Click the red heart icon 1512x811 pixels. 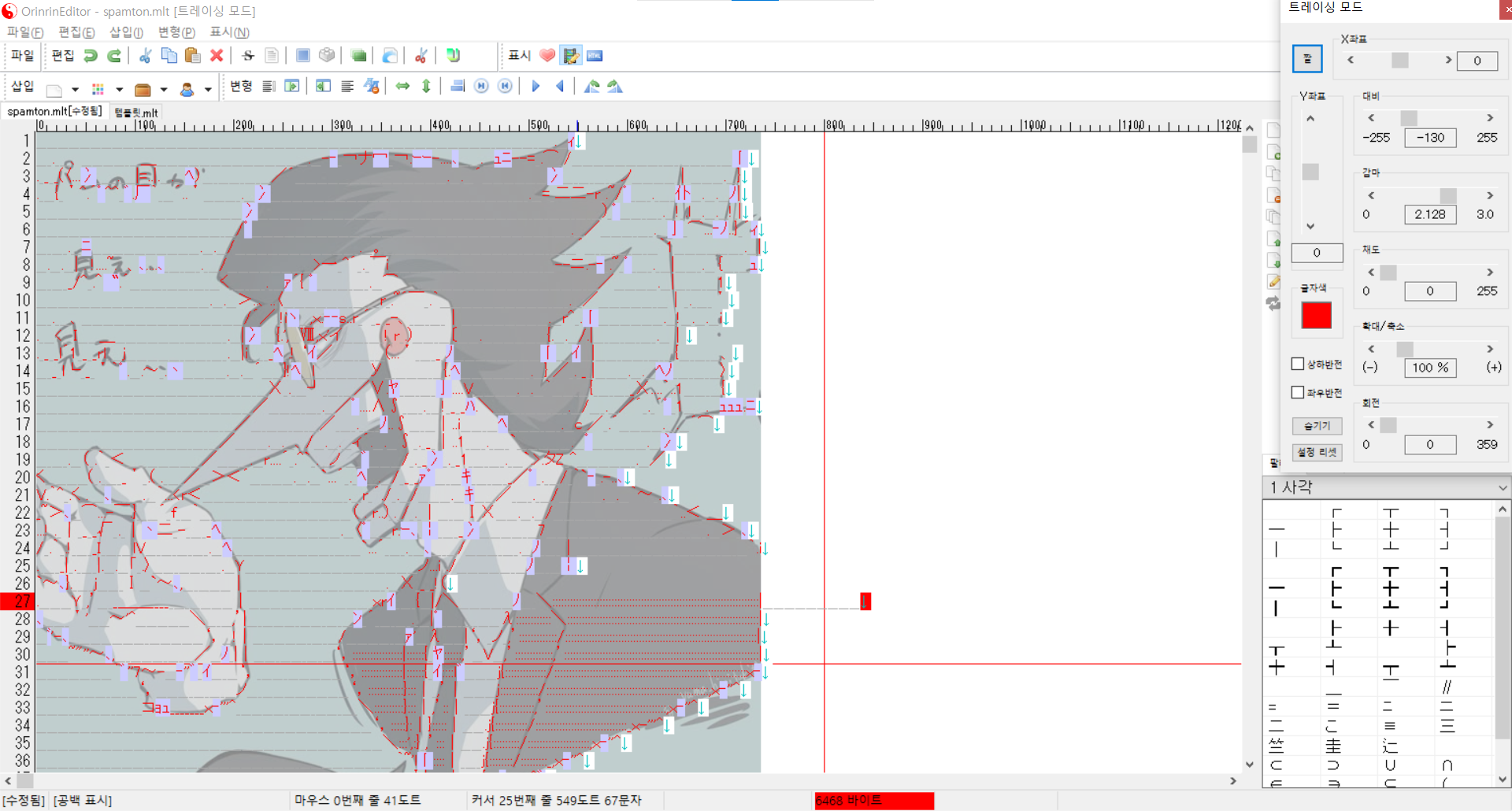pos(547,55)
